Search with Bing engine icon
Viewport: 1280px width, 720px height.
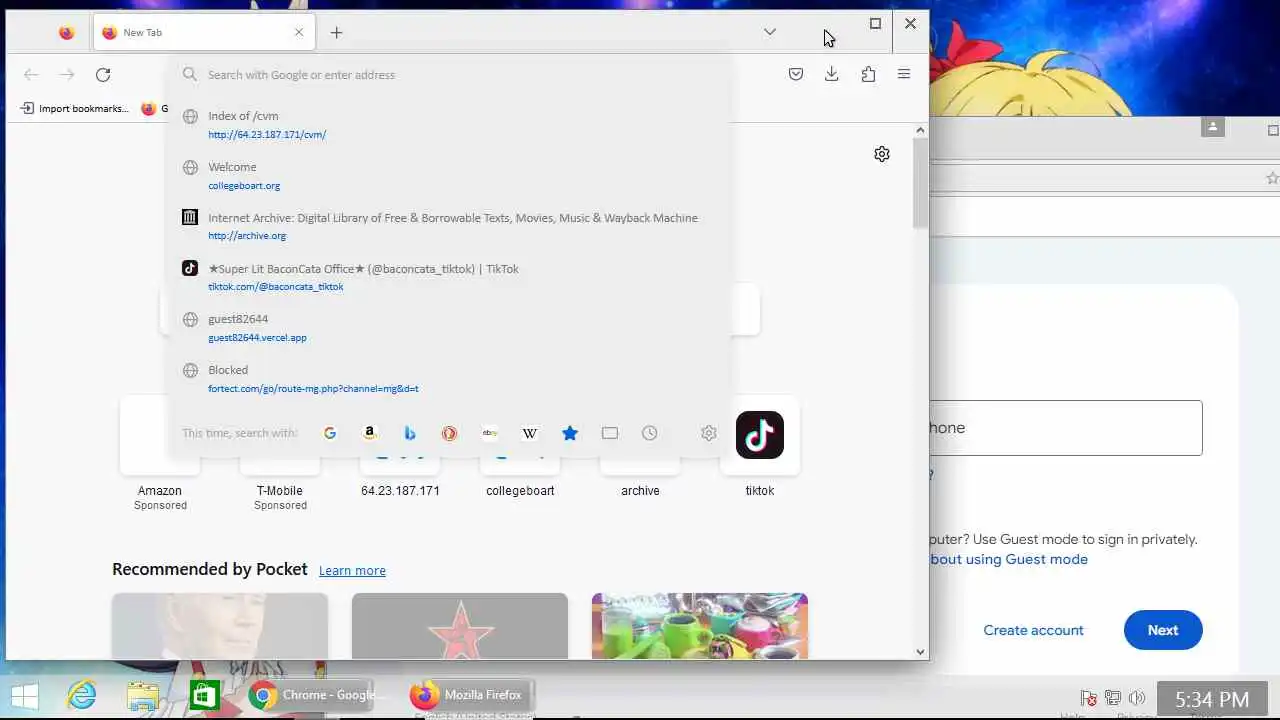(x=410, y=433)
